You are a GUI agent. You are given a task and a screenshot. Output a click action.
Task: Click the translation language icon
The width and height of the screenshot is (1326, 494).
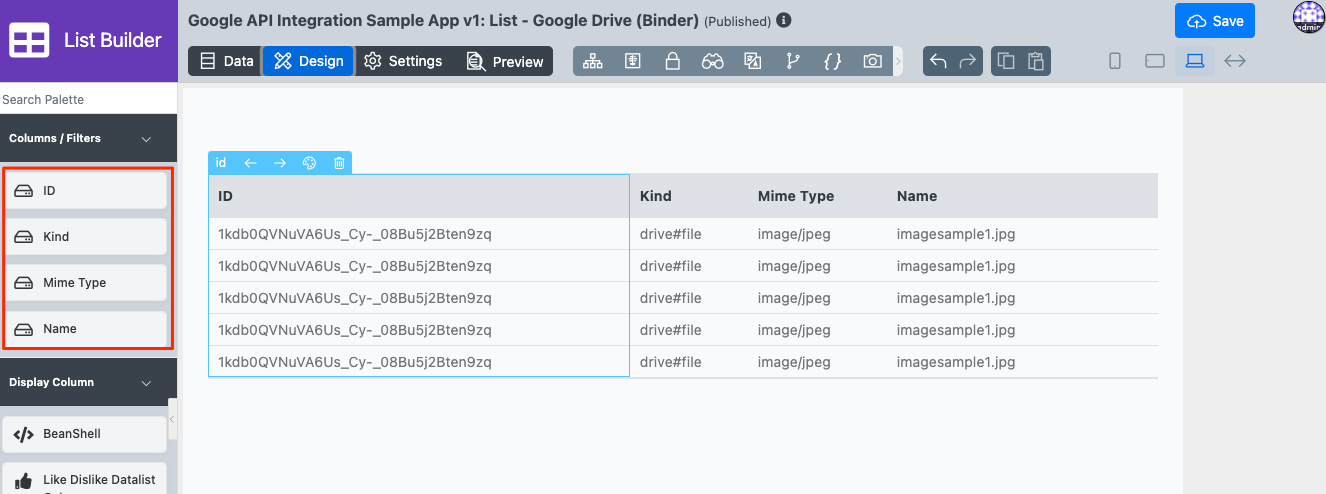[x=753, y=61]
